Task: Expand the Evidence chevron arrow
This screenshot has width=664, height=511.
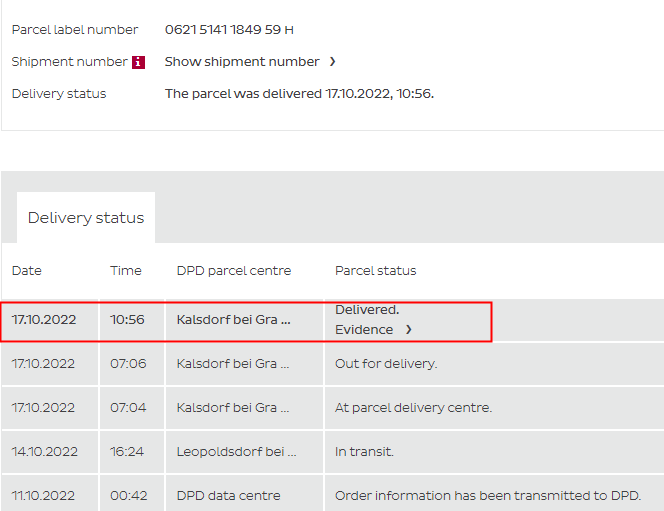Action: tap(408, 329)
